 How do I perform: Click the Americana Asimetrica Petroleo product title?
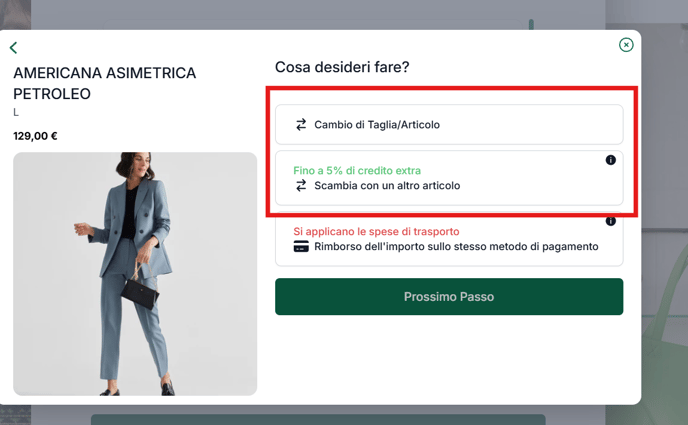point(104,83)
